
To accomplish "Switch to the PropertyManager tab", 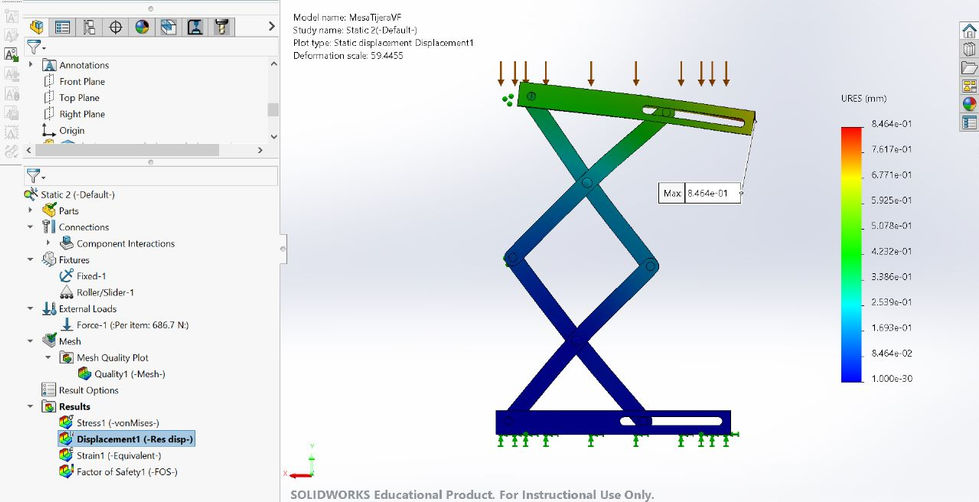I will click(x=62, y=27).
